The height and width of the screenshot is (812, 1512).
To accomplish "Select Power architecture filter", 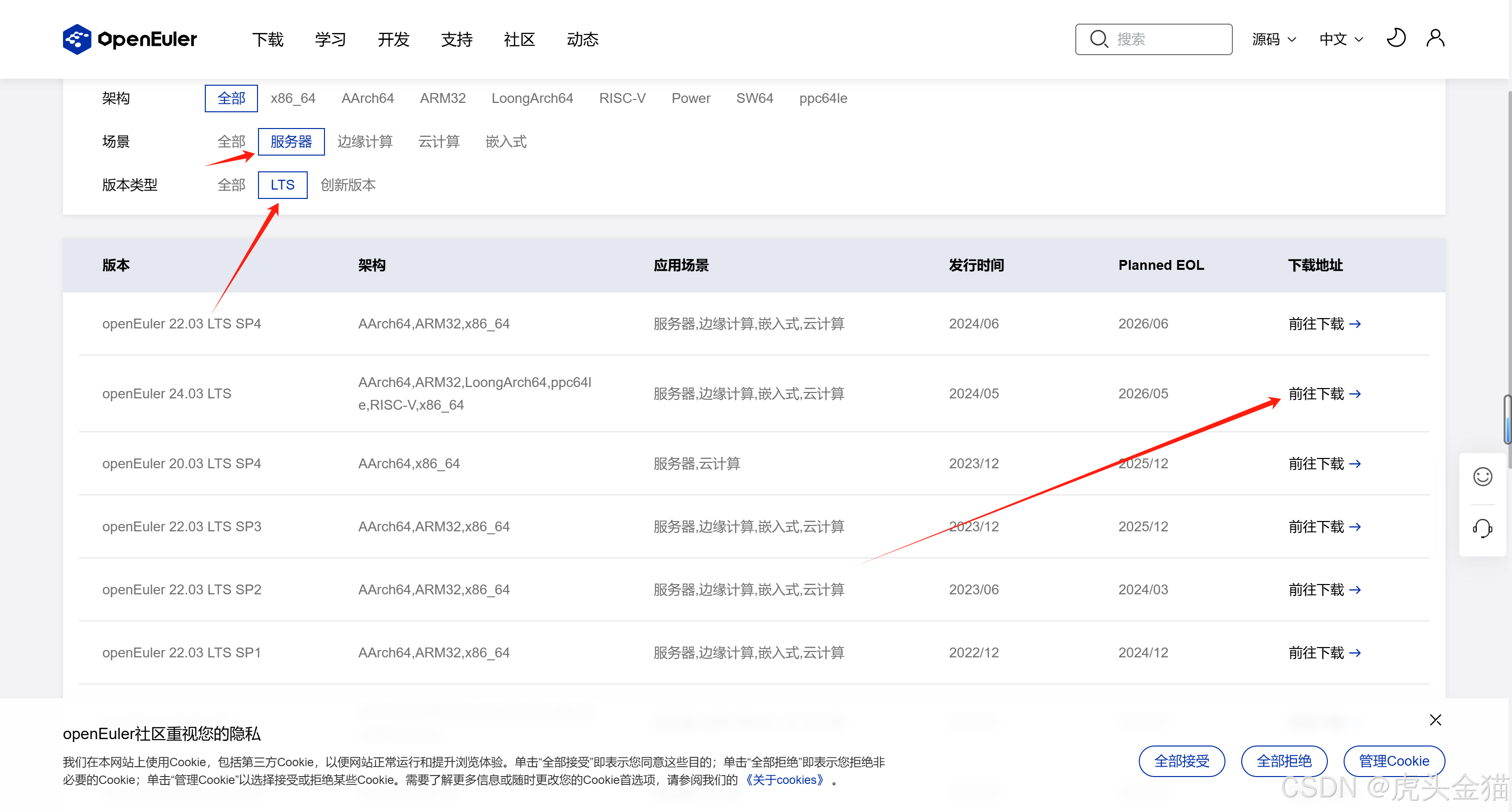I will [691, 98].
